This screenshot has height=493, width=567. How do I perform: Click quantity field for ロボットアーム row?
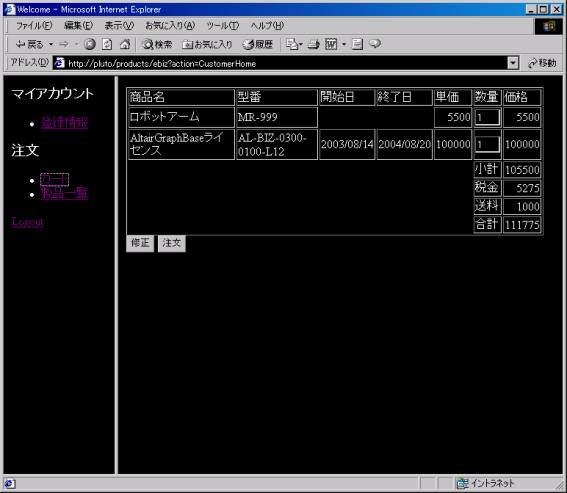487,117
